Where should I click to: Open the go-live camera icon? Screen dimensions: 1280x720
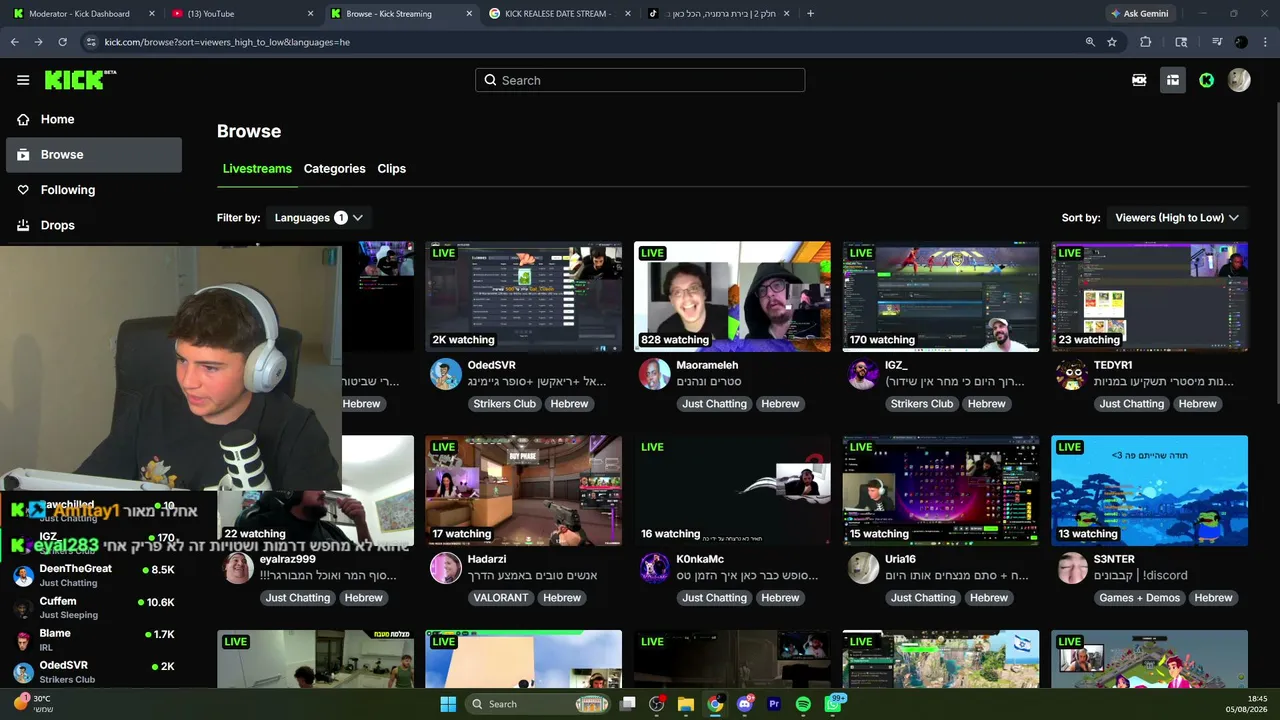(x=1139, y=80)
